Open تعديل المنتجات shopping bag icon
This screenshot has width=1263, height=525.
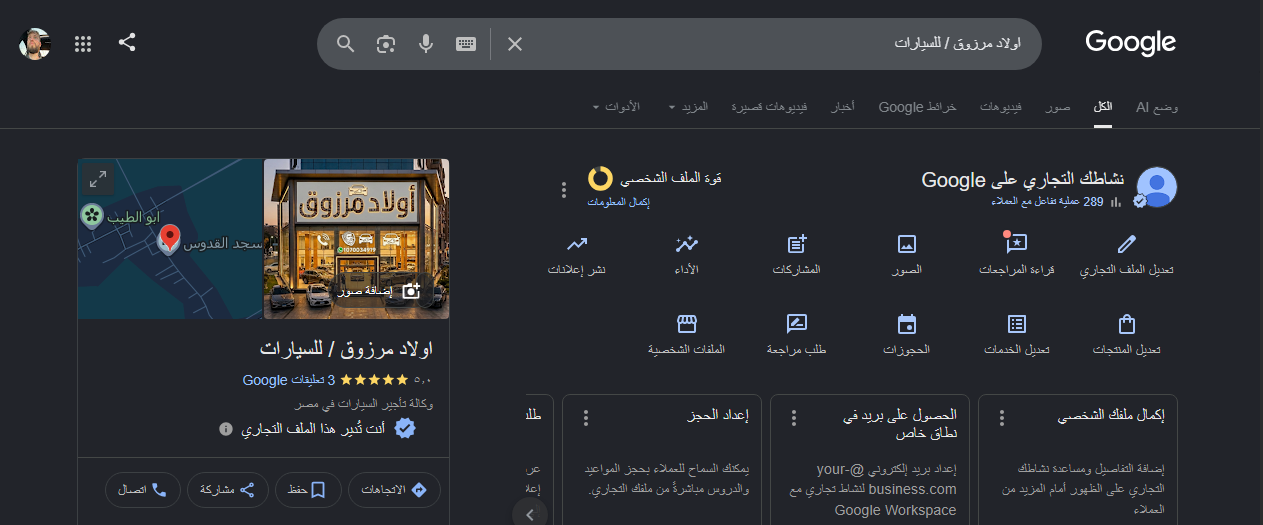coord(1127,323)
